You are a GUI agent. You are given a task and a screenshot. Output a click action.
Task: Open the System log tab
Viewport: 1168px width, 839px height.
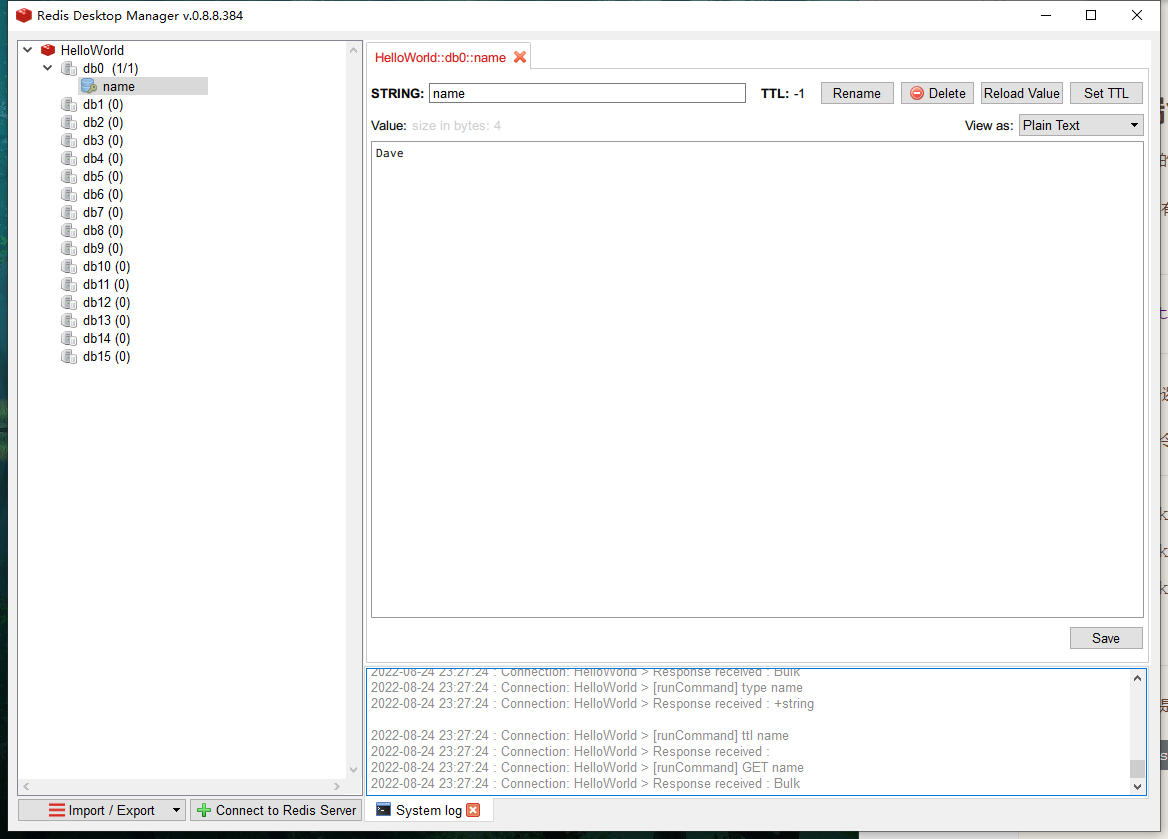click(428, 810)
